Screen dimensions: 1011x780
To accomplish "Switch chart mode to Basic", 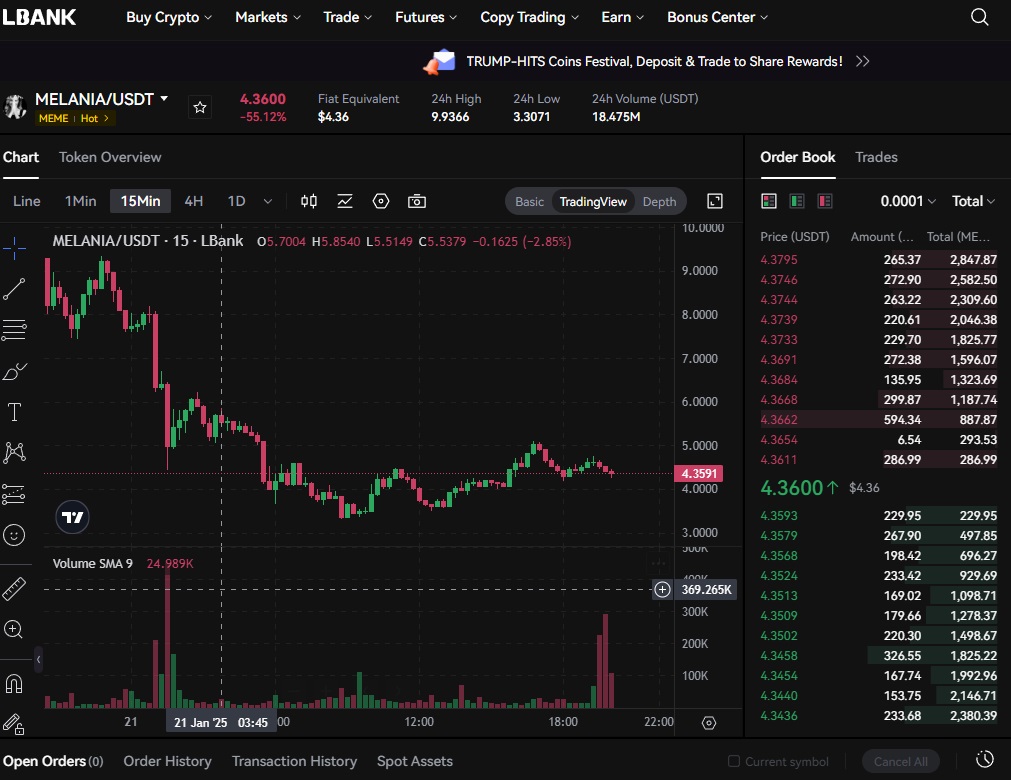I will coord(529,202).
